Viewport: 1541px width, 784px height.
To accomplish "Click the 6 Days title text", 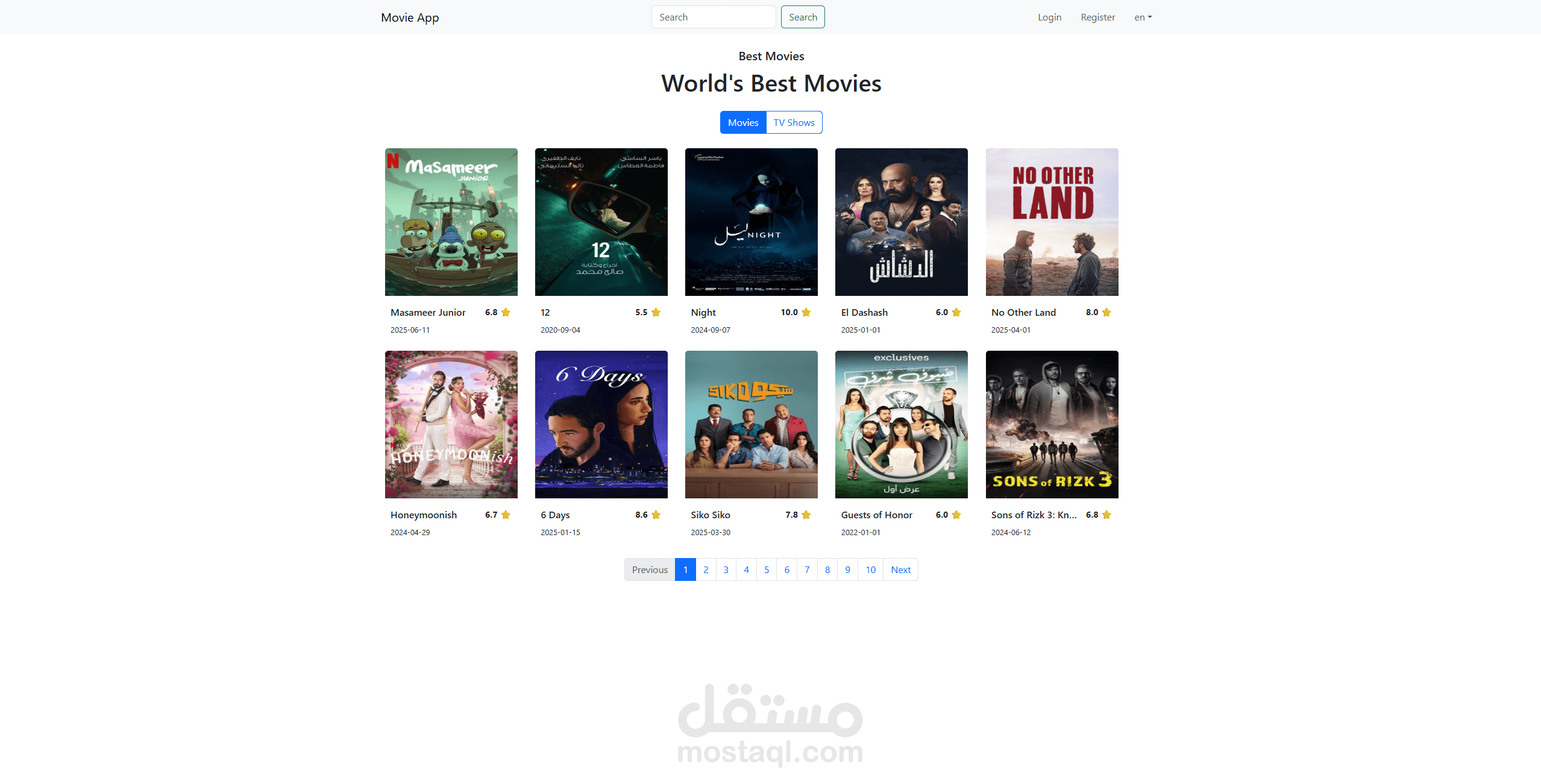I will (555, 515).
